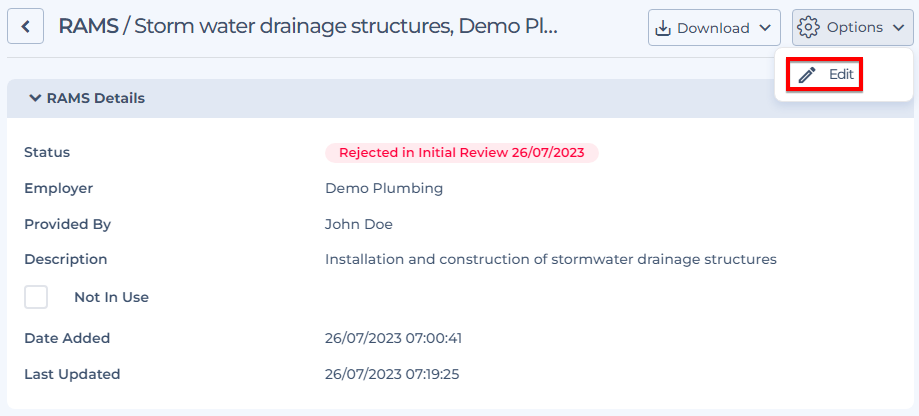Click the RAMS breadcrumb link
The height and width of the screenshot is (416, 919).
coord(88,26)
